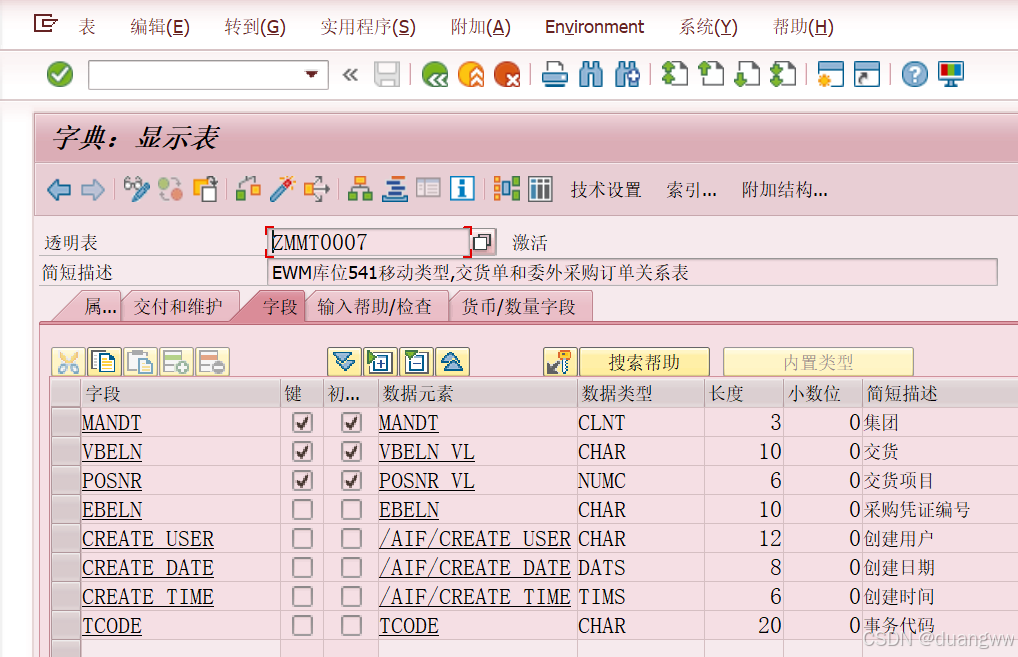1018x657 pixels.
Task: Toggle the key checkbox for CREATE_TIME
Action: pos(302,597)
